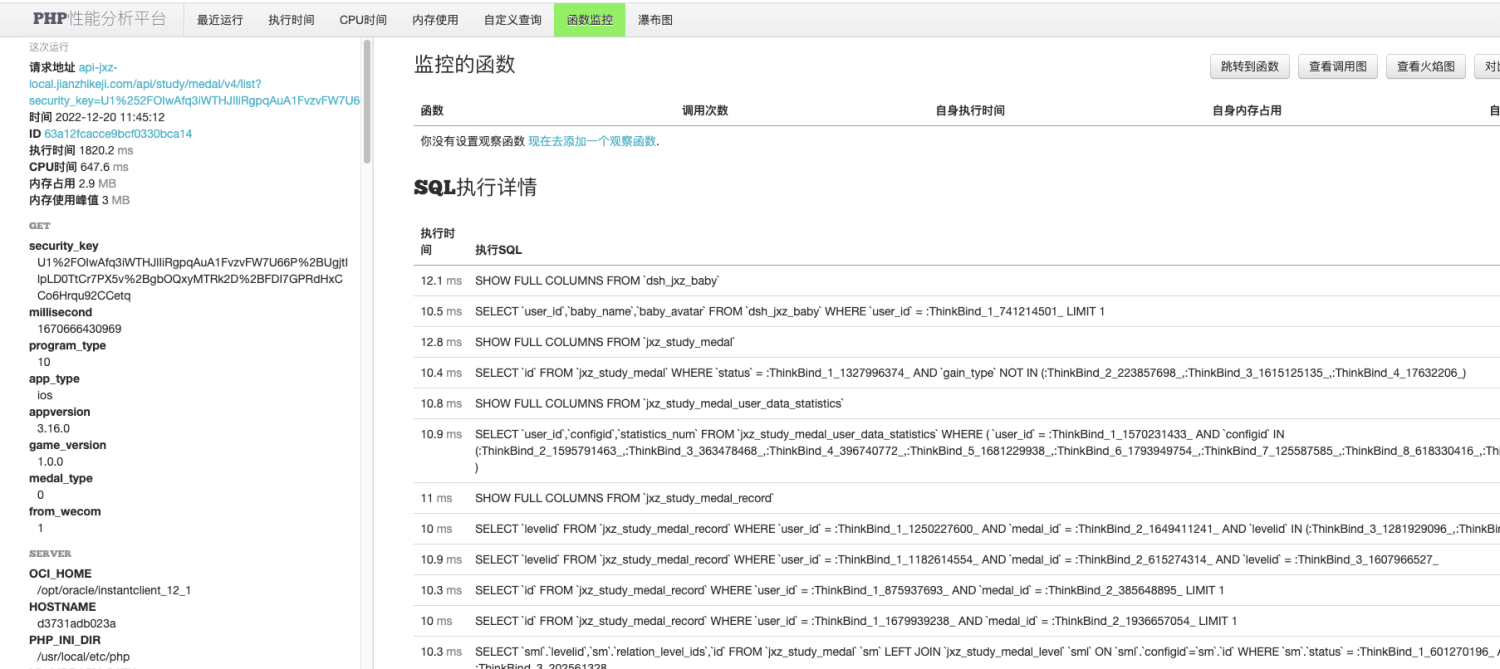Switch to the 执行时间 tab

(291, 20)
